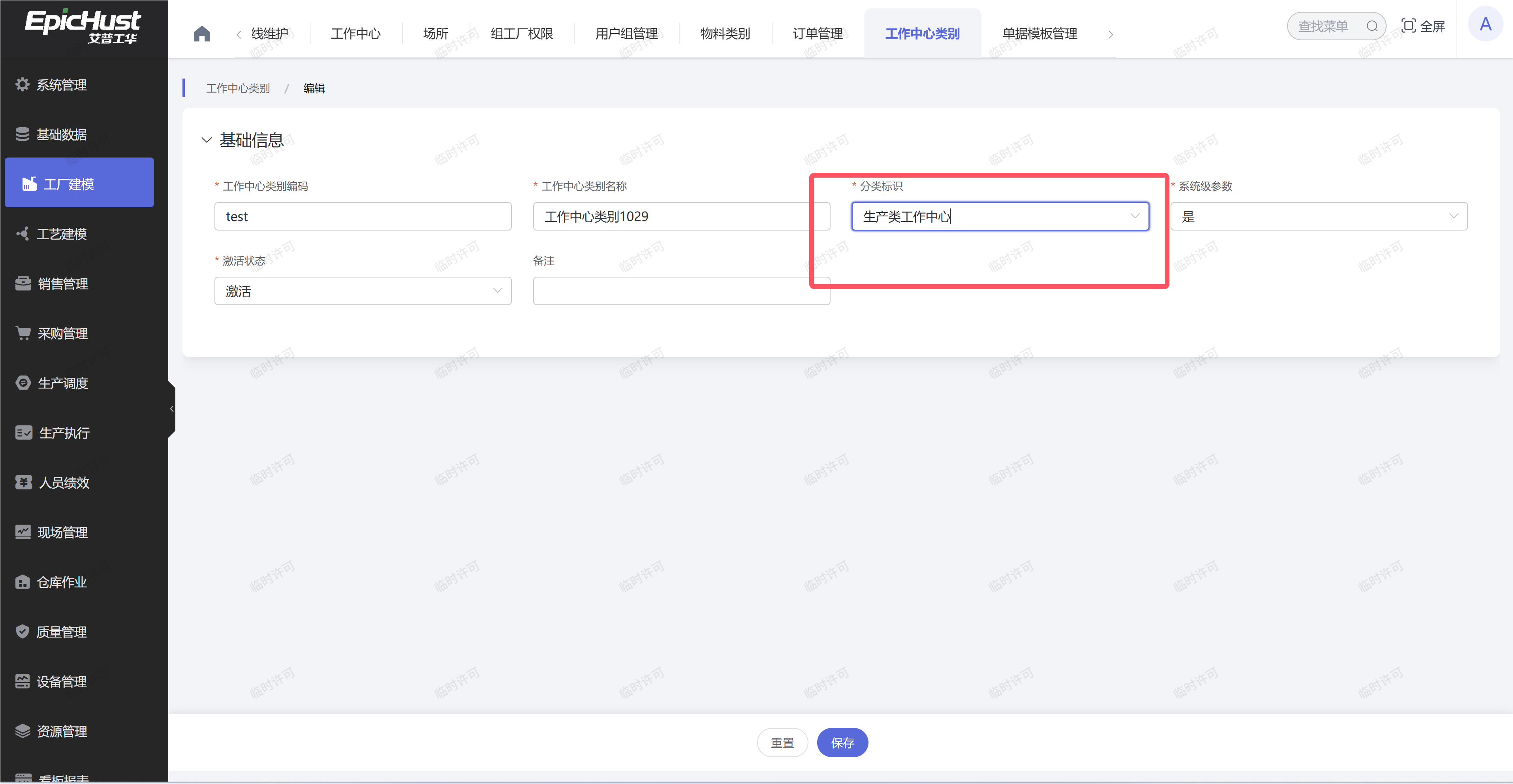
Task: Click the home icon in tab bar
Action: (201, 34)
